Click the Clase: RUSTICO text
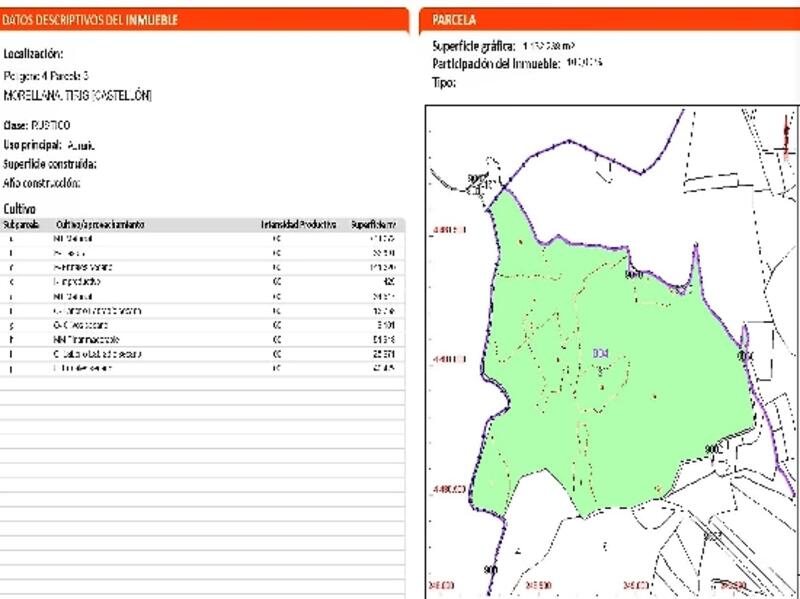800x599 pixels. coord(38,126)
